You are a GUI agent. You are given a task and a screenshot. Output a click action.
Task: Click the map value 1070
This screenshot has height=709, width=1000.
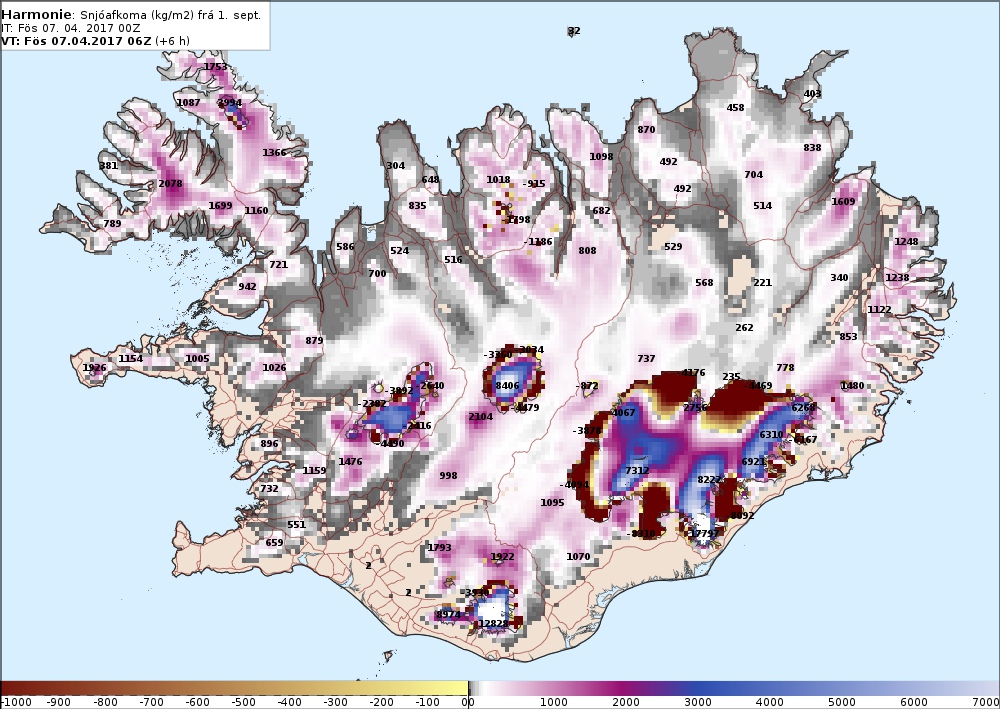(x=579, y=557)
